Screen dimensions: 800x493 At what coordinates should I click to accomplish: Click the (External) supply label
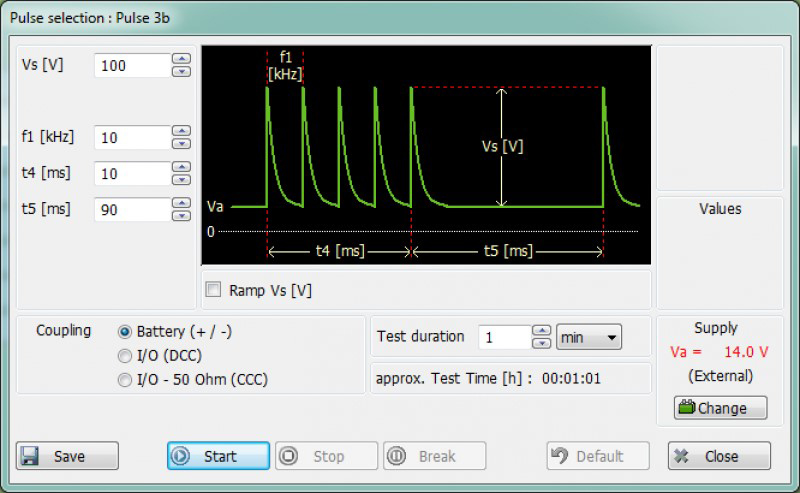[720, 376]
